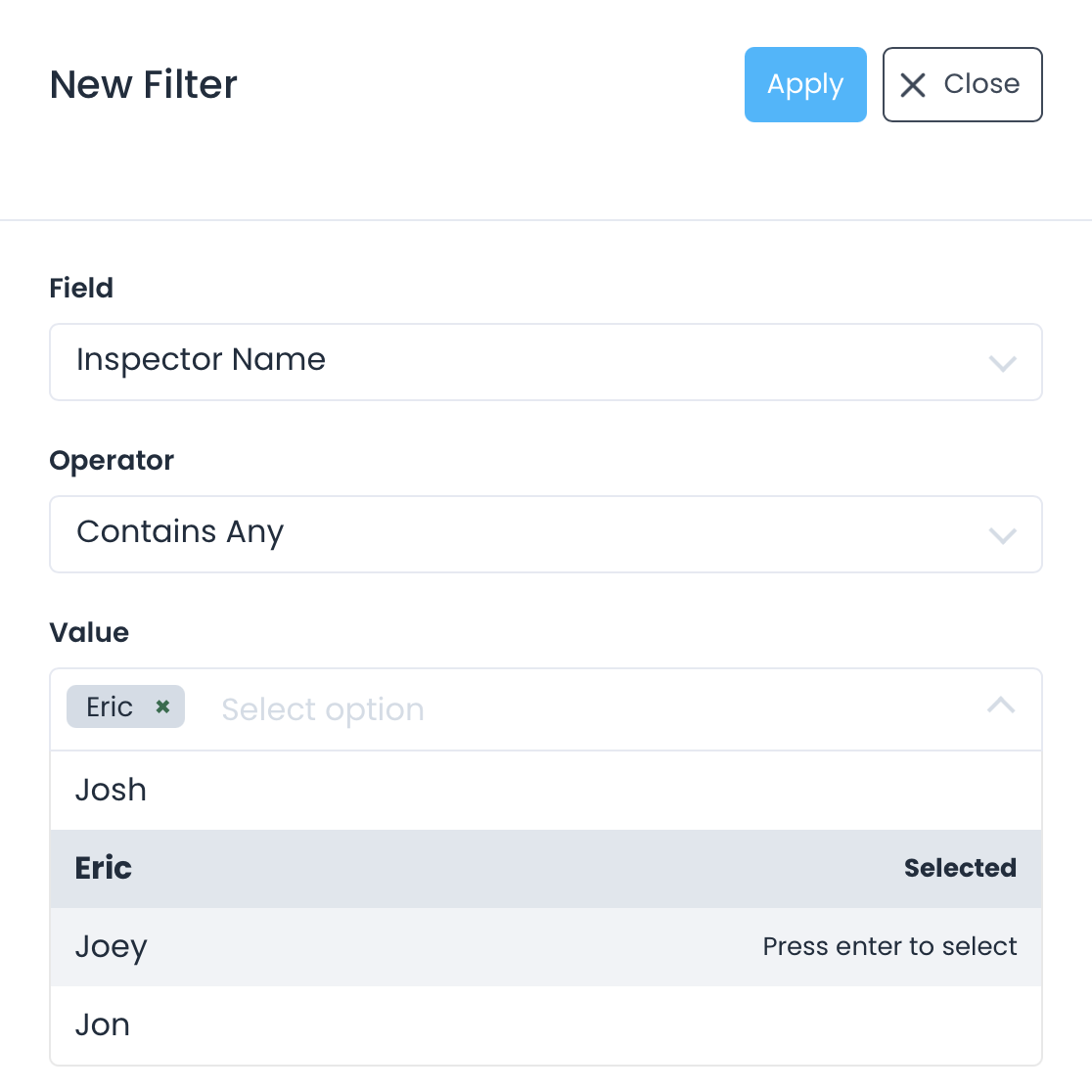Click the Eric chip label in the Value box

110,706
